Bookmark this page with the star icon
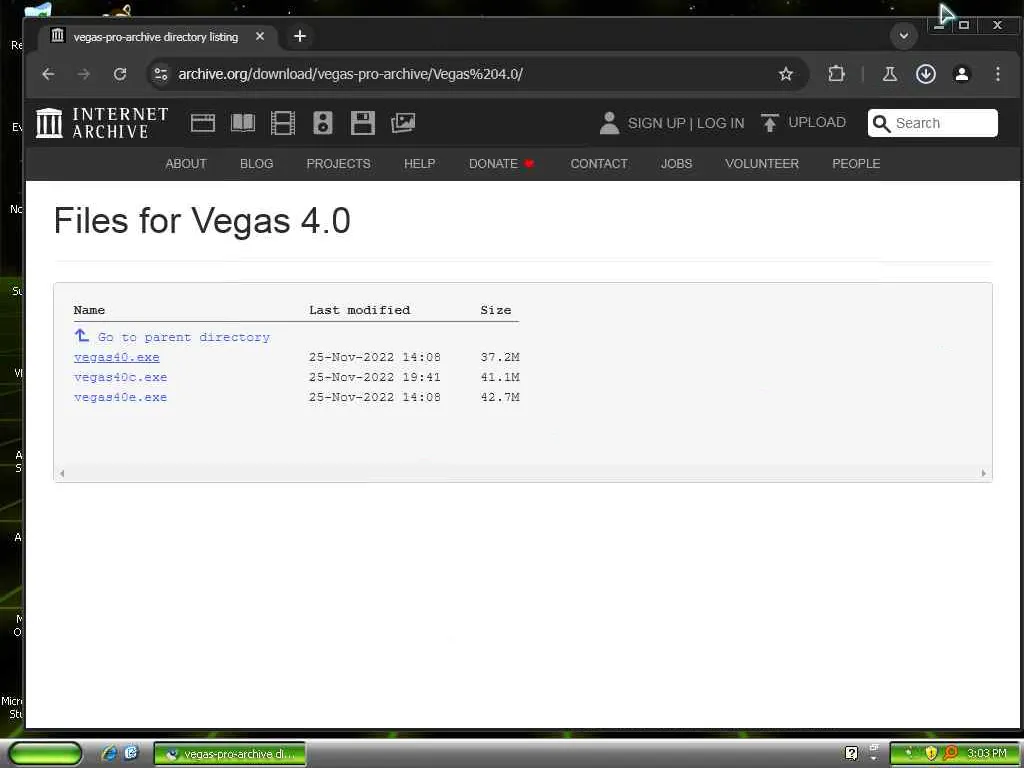The image size is (1024, 768). [786, 74]
